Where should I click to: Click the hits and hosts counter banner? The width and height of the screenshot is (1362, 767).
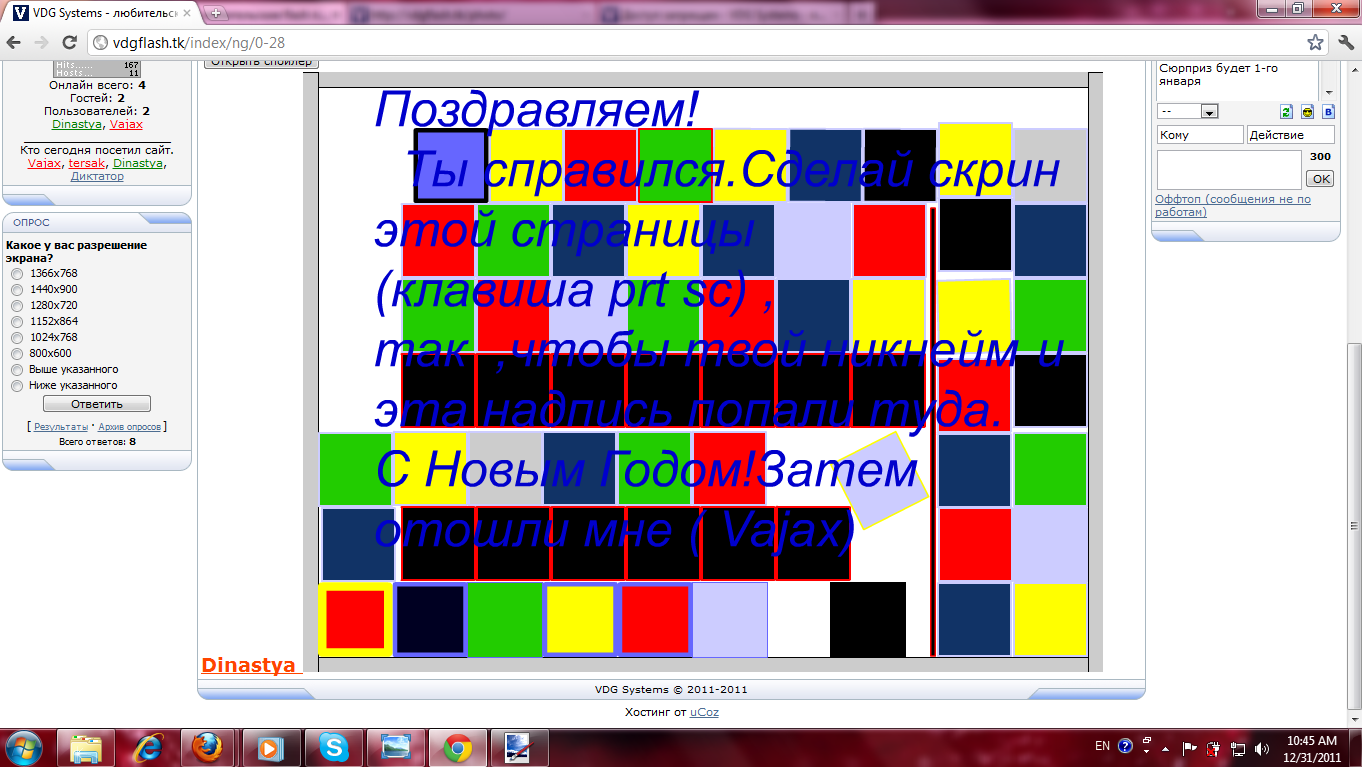(97, 68)
